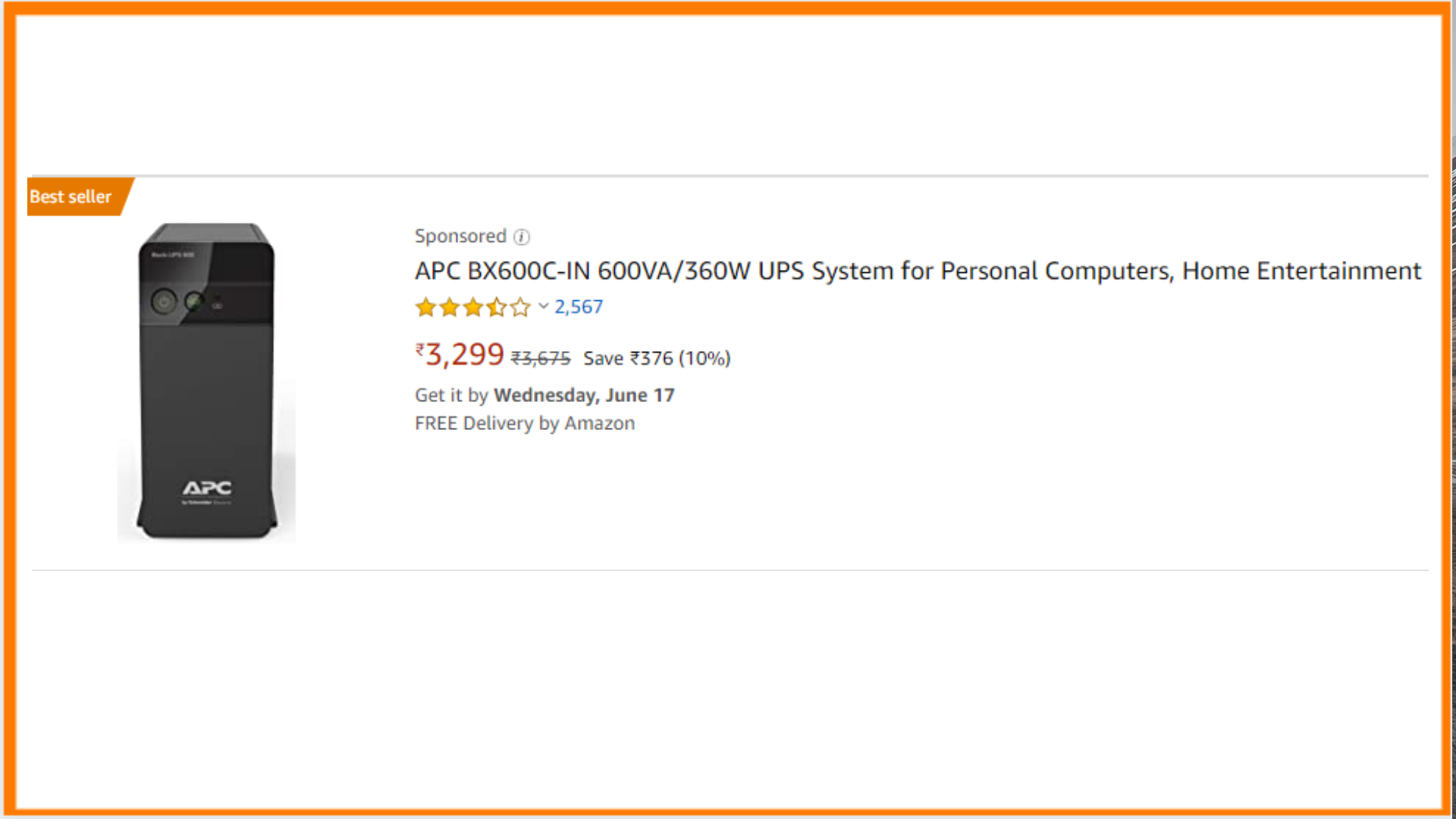Open the APC UPS product thumbnail
This screenshot has width=1456, height=819.
coord(206,381)
